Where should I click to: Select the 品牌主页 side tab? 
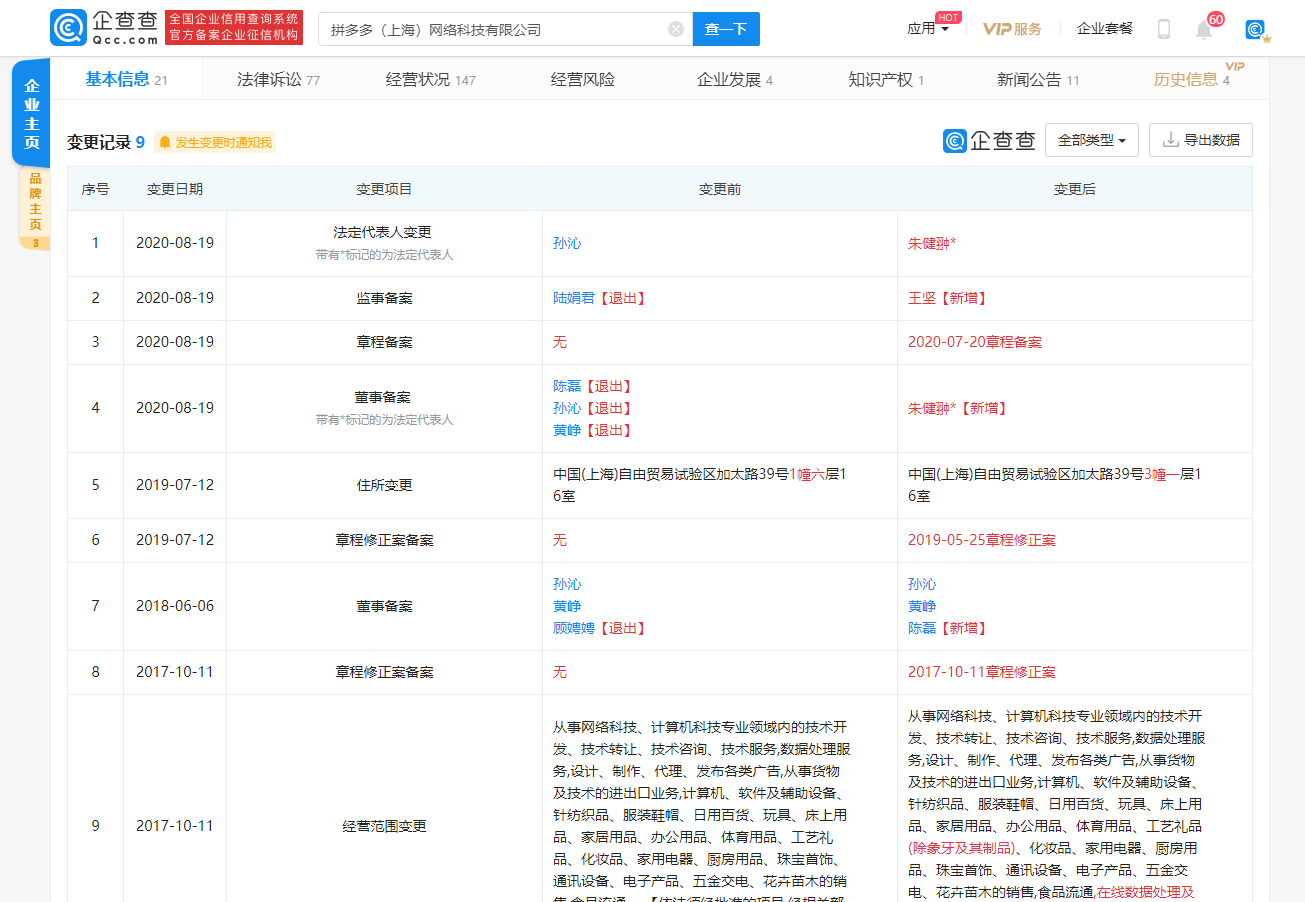[34, 208]
